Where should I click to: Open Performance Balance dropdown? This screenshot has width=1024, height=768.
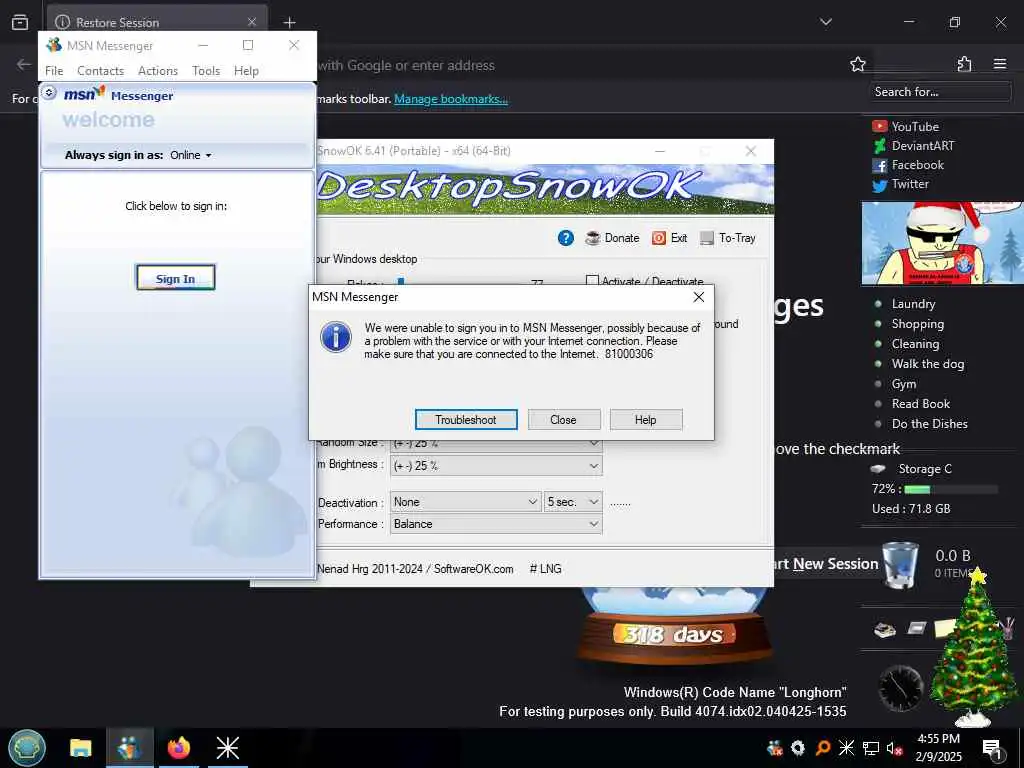coord(496,524)
